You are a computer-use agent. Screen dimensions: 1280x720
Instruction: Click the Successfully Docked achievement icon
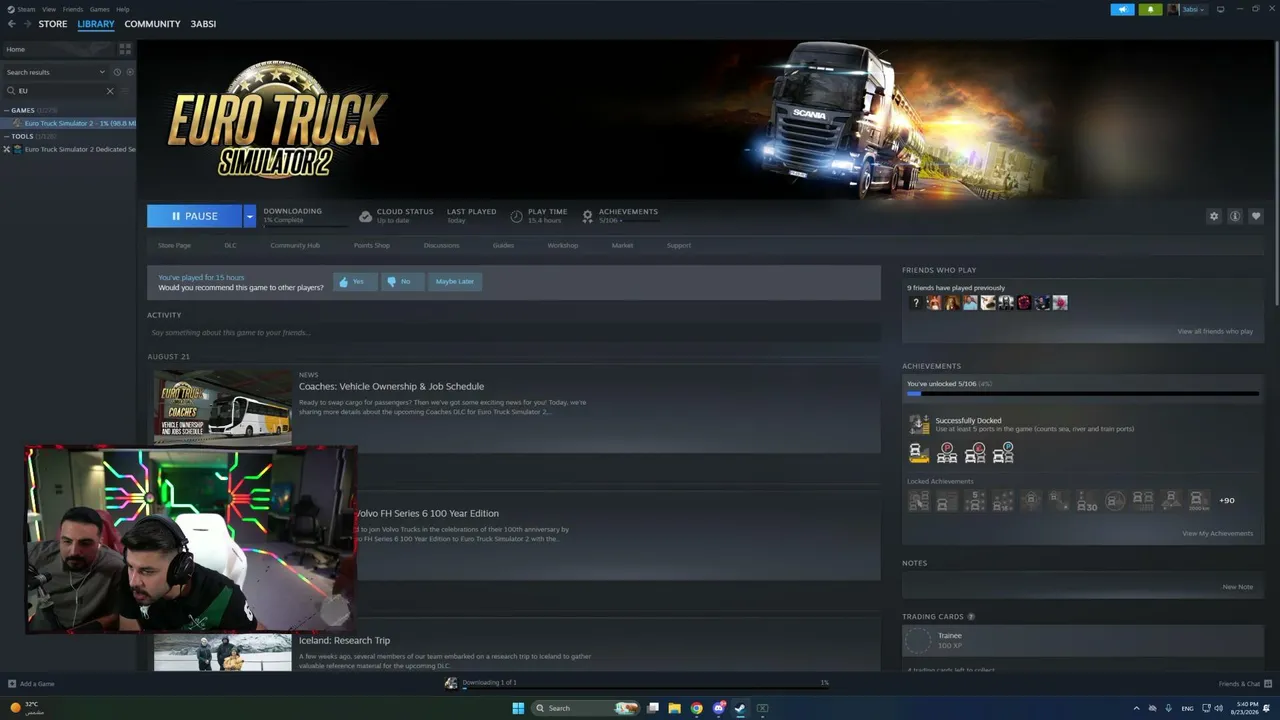(x=919, y=425)
